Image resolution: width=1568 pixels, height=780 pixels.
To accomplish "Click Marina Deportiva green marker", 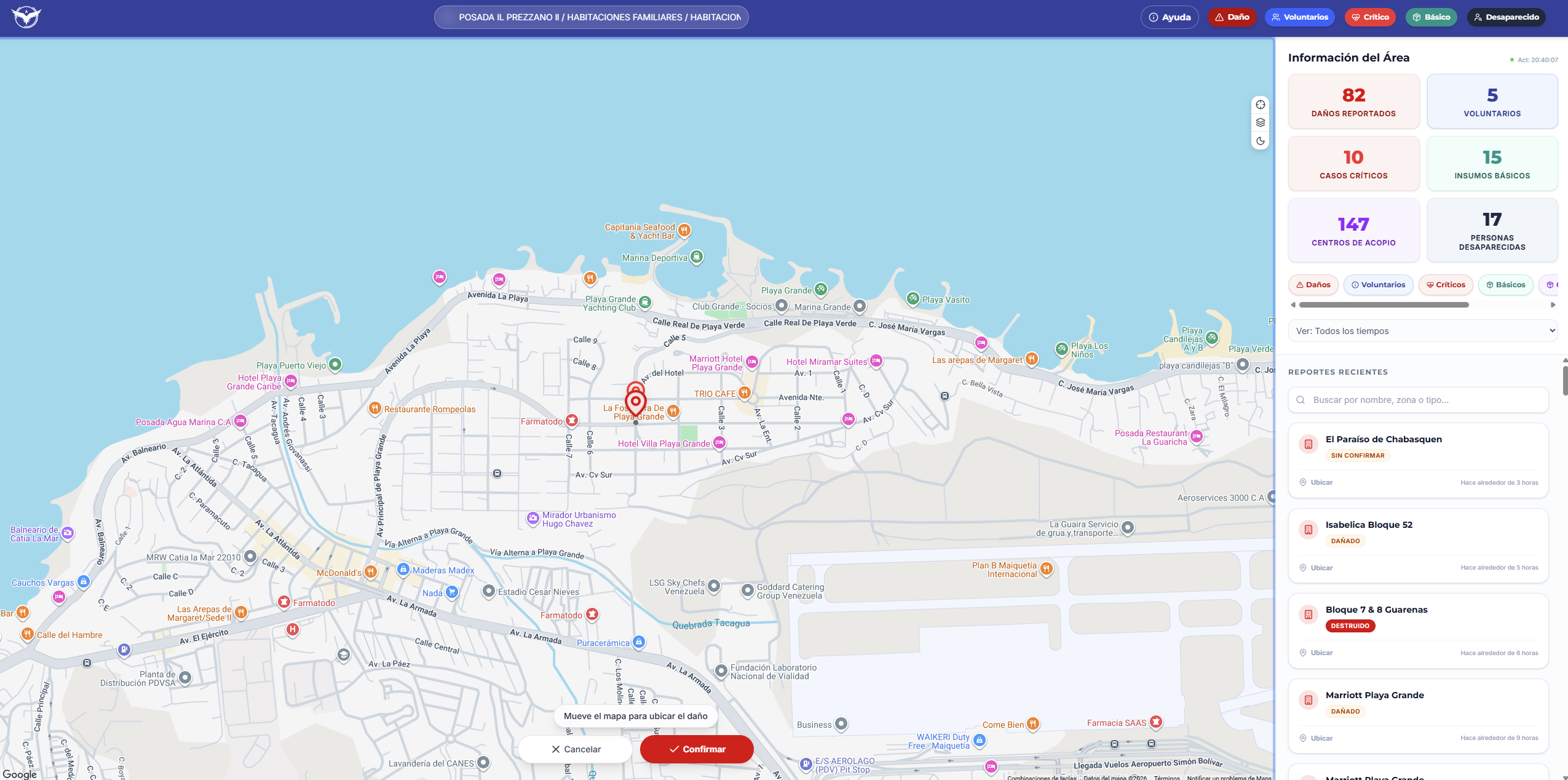I will pyautogui.click(x=697, y=257).
